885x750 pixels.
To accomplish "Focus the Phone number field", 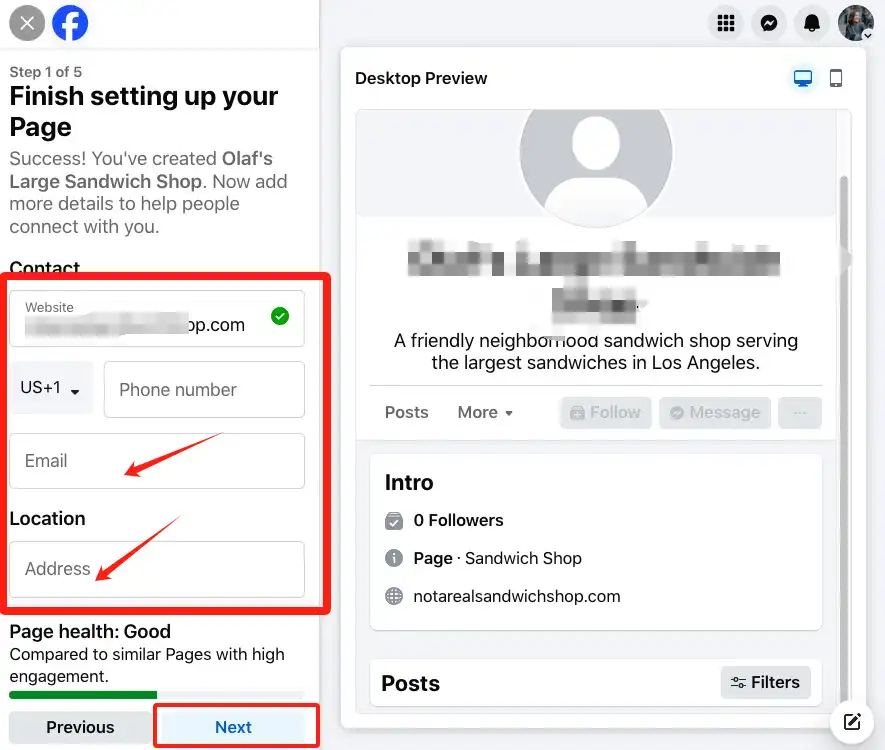I will [x=204, y=389].
